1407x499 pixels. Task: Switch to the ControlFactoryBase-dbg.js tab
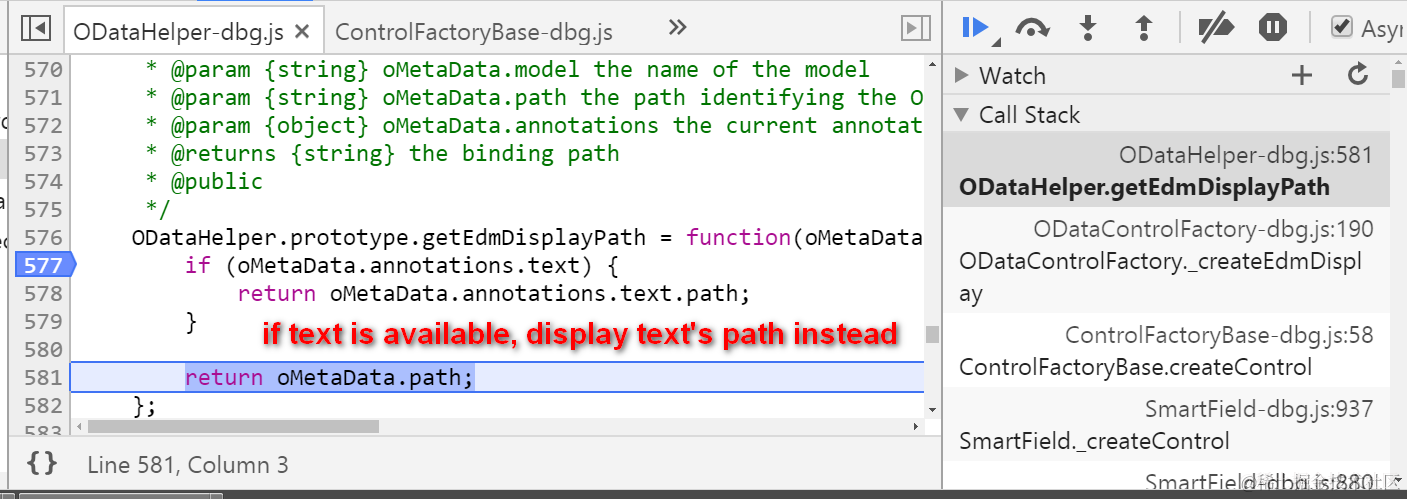(x=474, y=32)
